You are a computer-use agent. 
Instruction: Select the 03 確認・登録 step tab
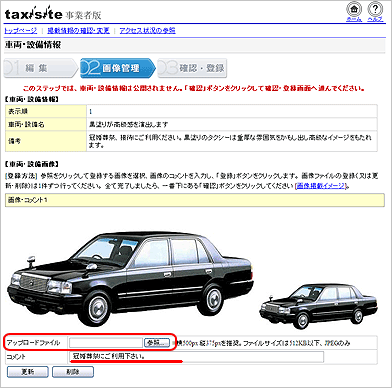click(x=193, y=68)
